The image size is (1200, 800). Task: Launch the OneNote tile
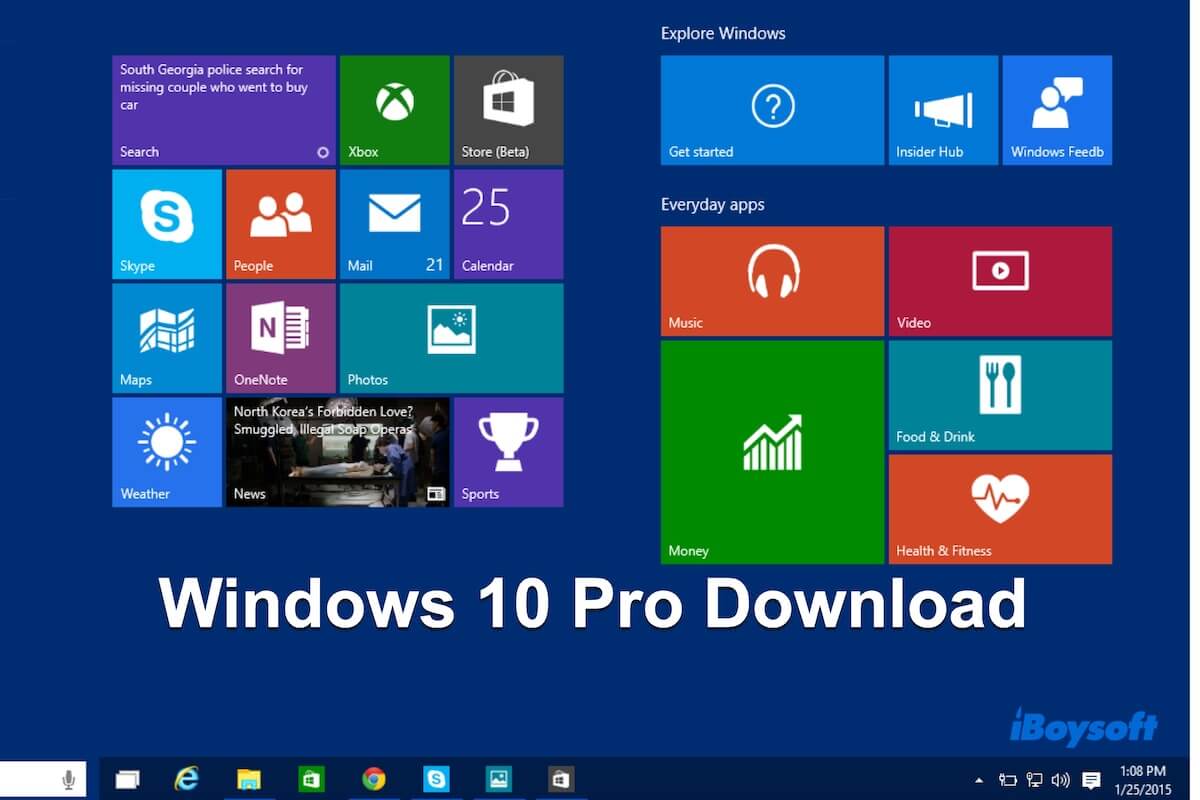click(x=280, y=338)
